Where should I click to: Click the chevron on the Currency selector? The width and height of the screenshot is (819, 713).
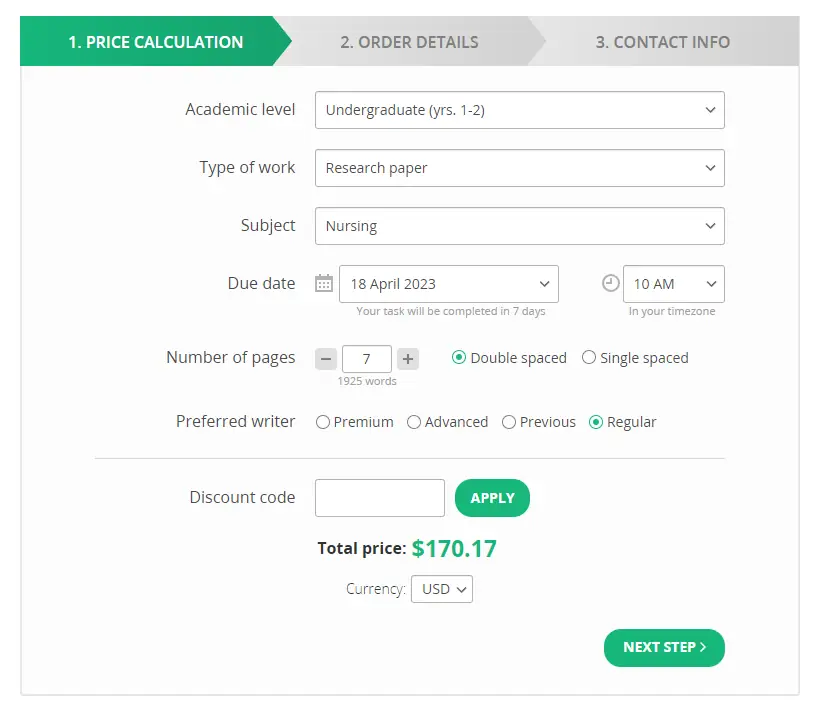click(461, 589)
